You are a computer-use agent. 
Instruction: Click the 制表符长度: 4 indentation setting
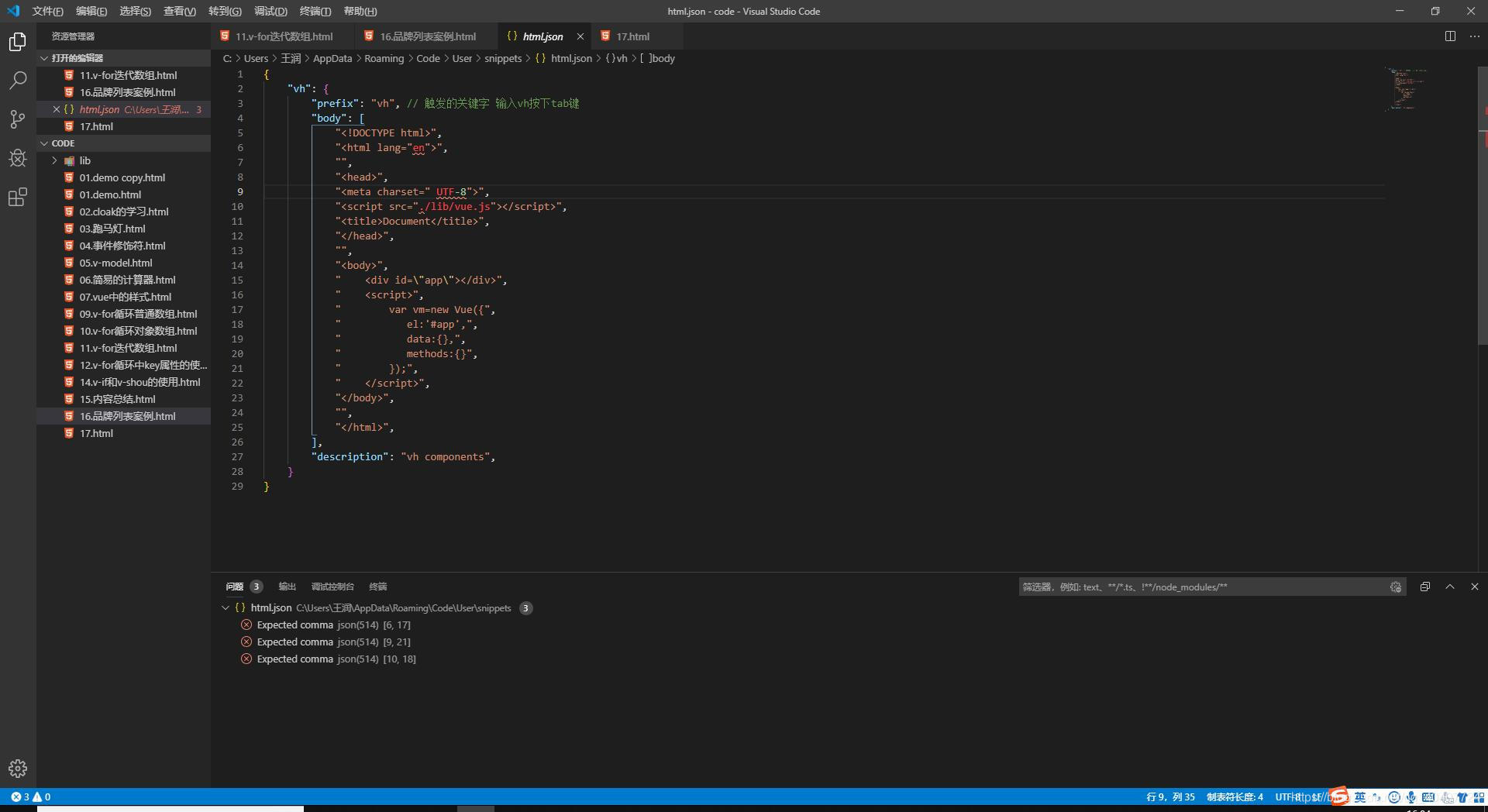[x=1235, y=797]
